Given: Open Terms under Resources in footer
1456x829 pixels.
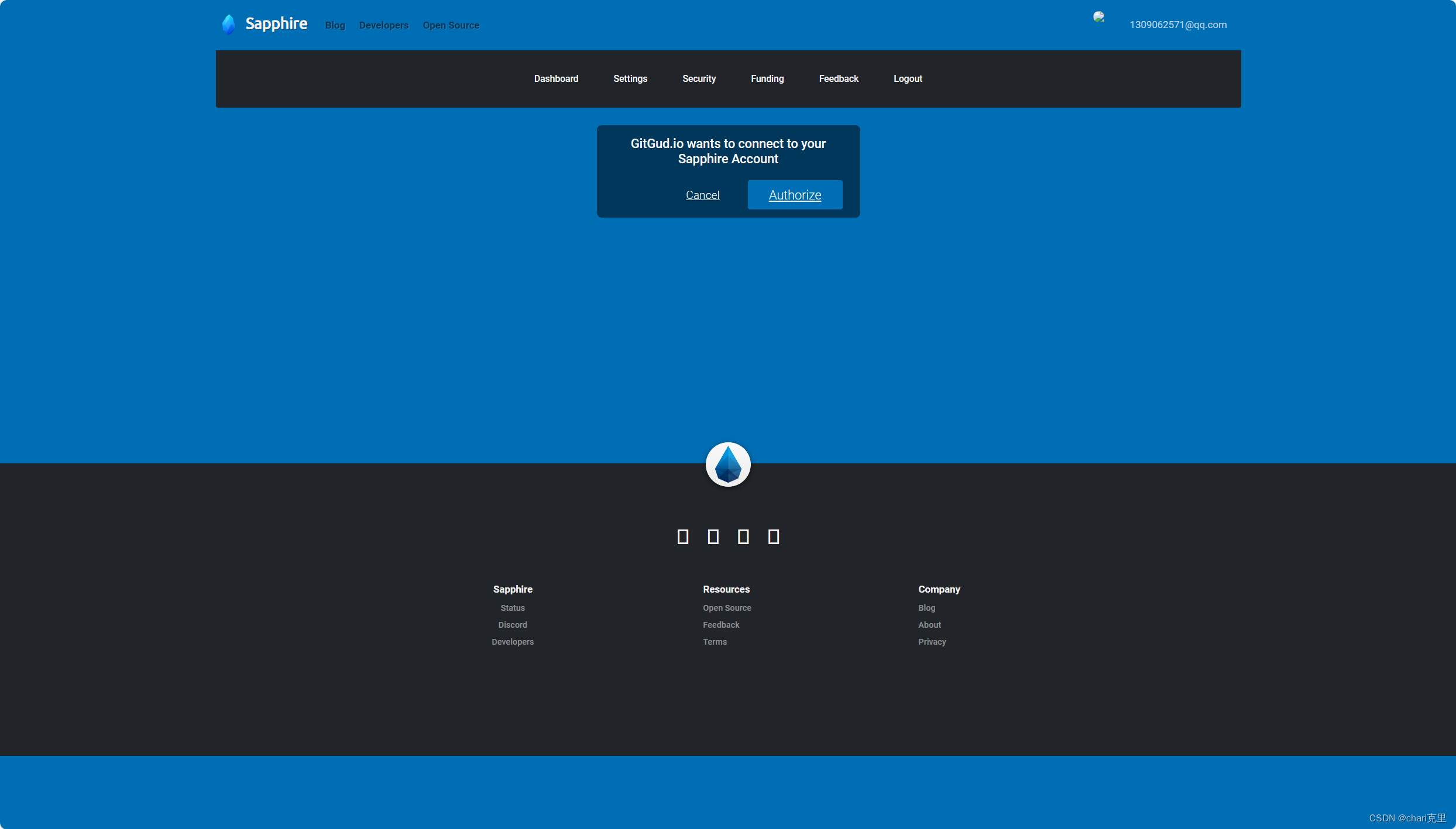Looking at the screenshot, I should (715, 642).
